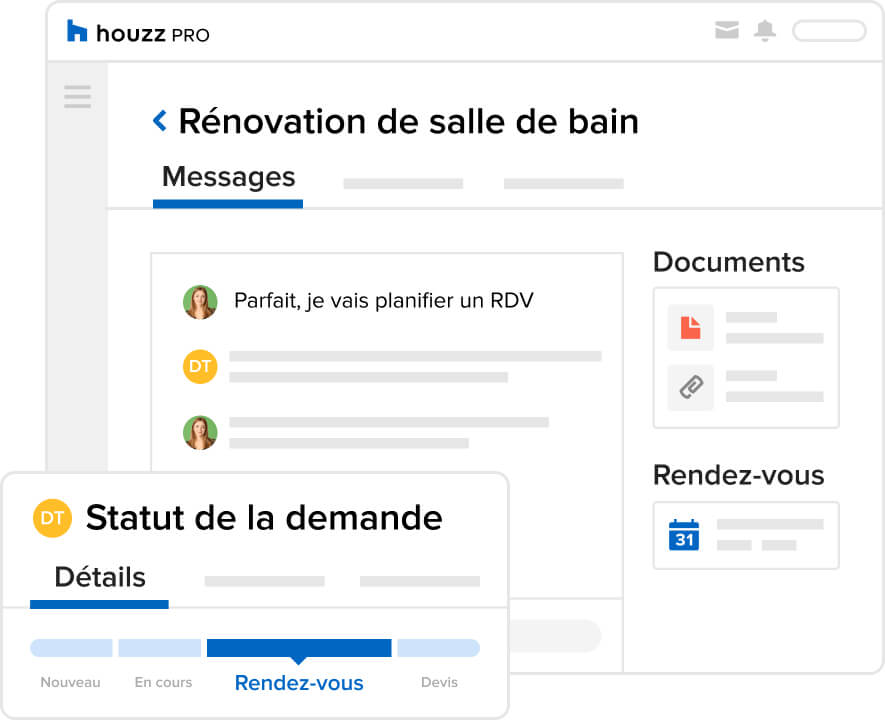The height and width of the screenshot is (721, 885).
Task: Click the Houzz Pro logo
Action: point(138,32)
